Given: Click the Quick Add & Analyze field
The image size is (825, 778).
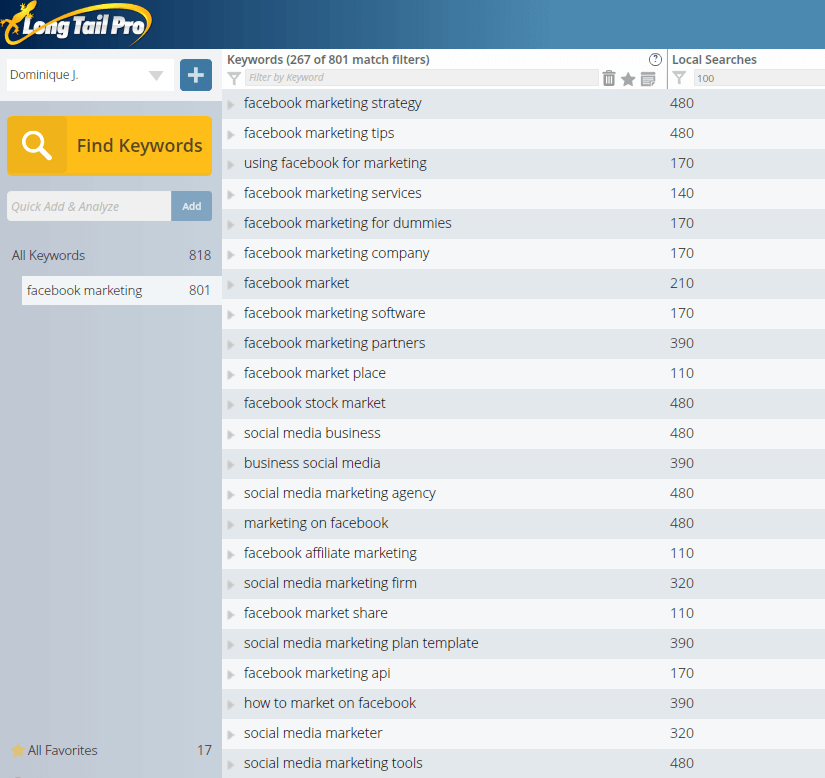Looking at the screenshot, I should 89,206.
